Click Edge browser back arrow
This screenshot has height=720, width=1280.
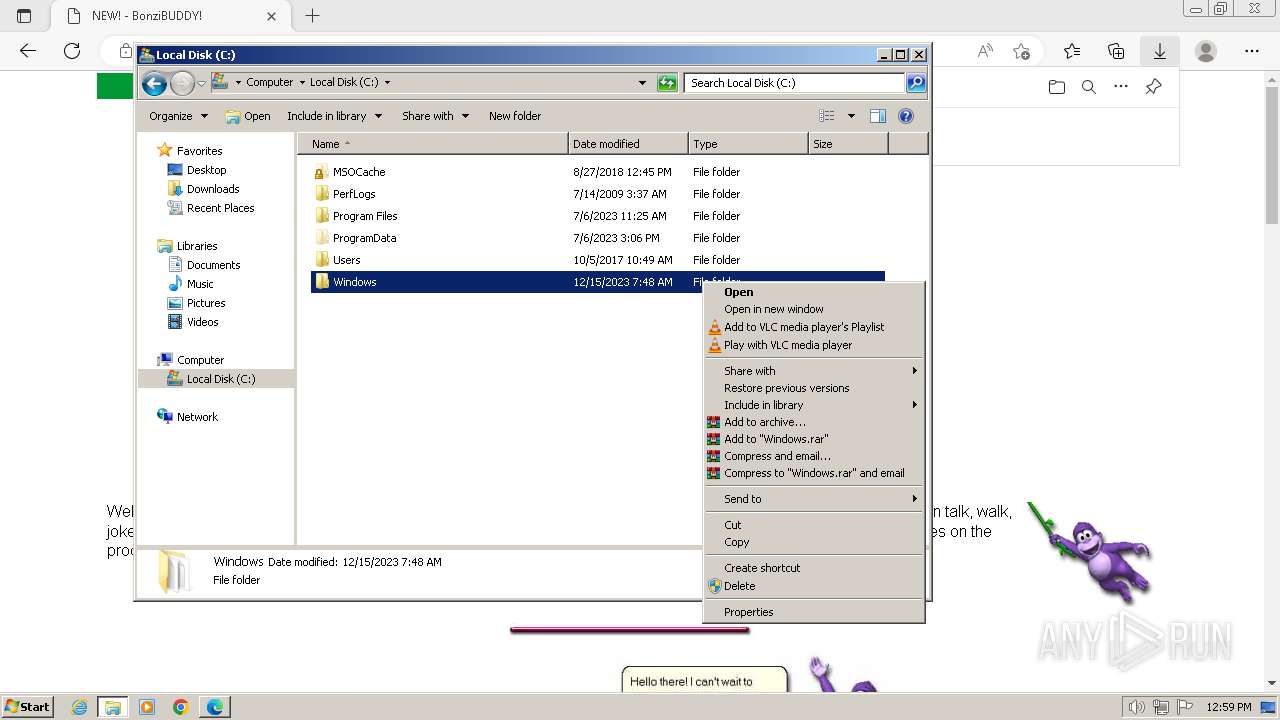(28, 51)
